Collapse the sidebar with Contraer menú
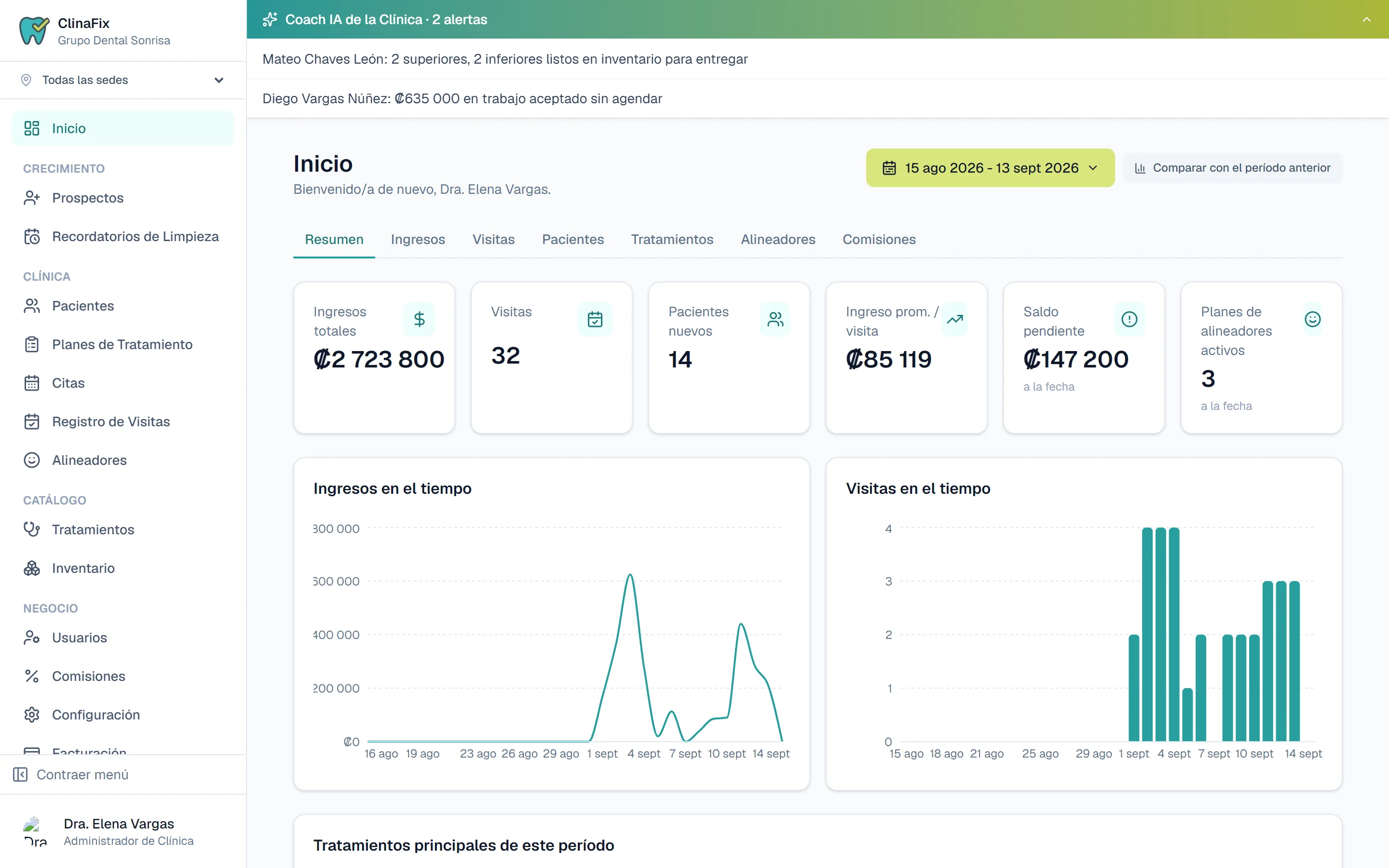Screen dimensions: 1389x868 71,774
